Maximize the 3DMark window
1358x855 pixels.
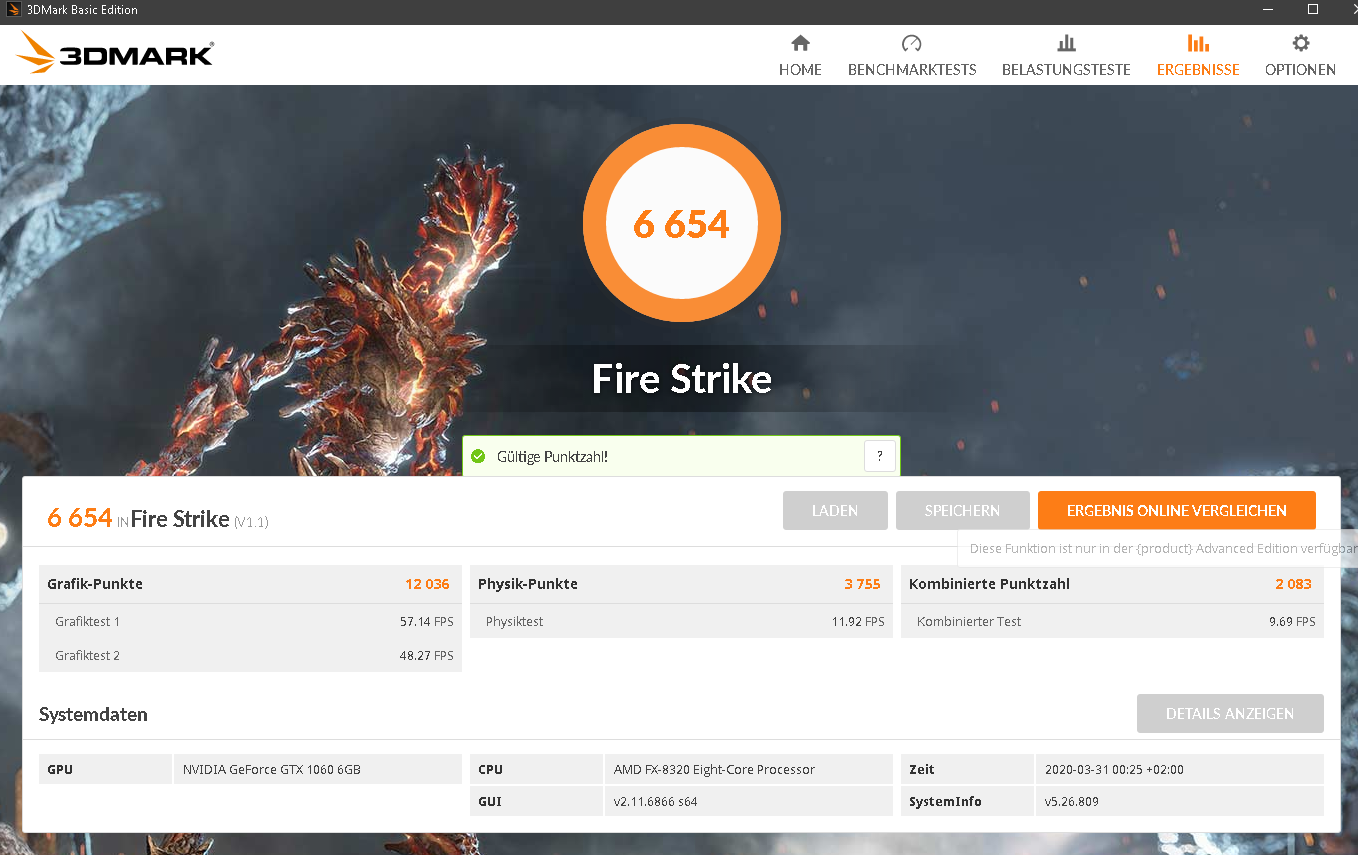point(1313,10)
